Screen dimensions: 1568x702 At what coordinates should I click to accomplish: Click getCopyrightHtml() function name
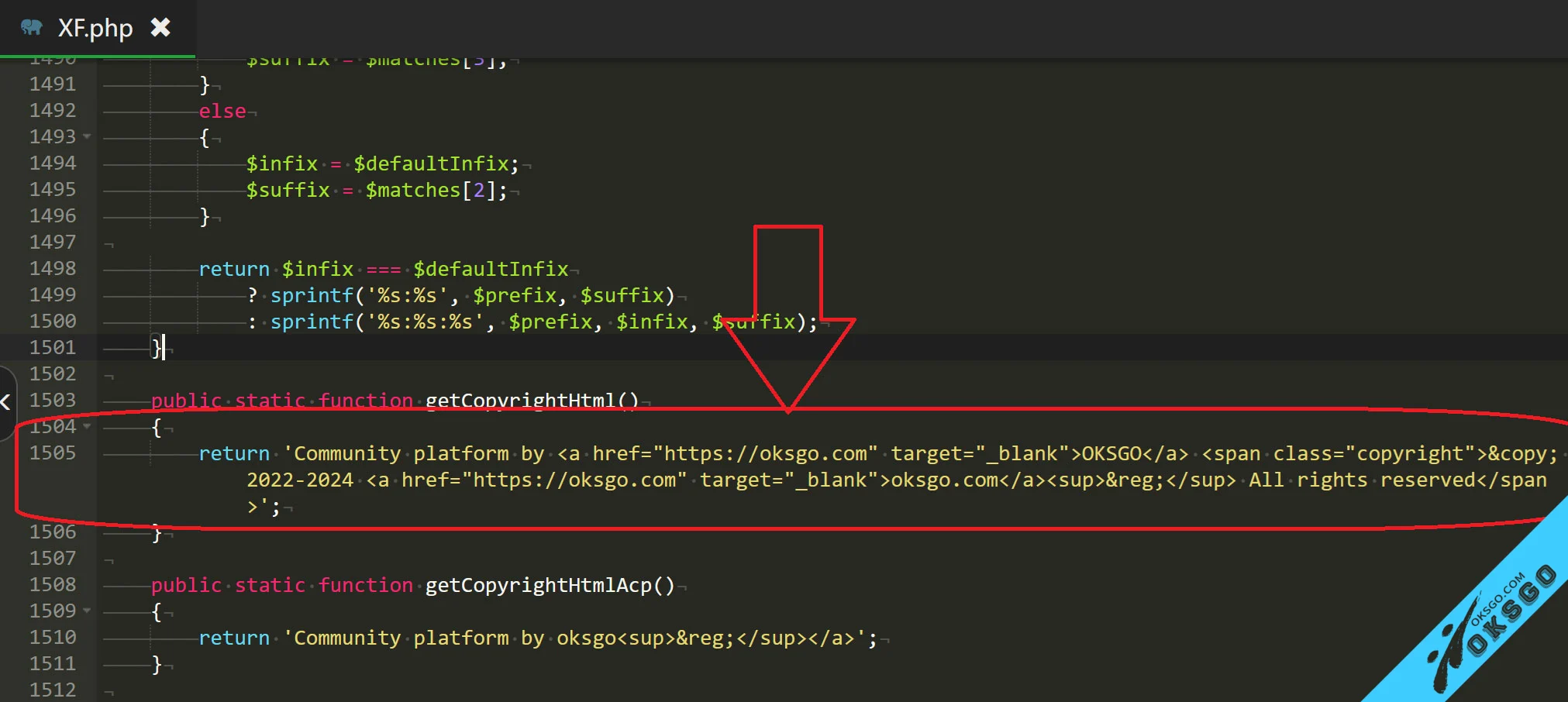click(x=532, y=401)
